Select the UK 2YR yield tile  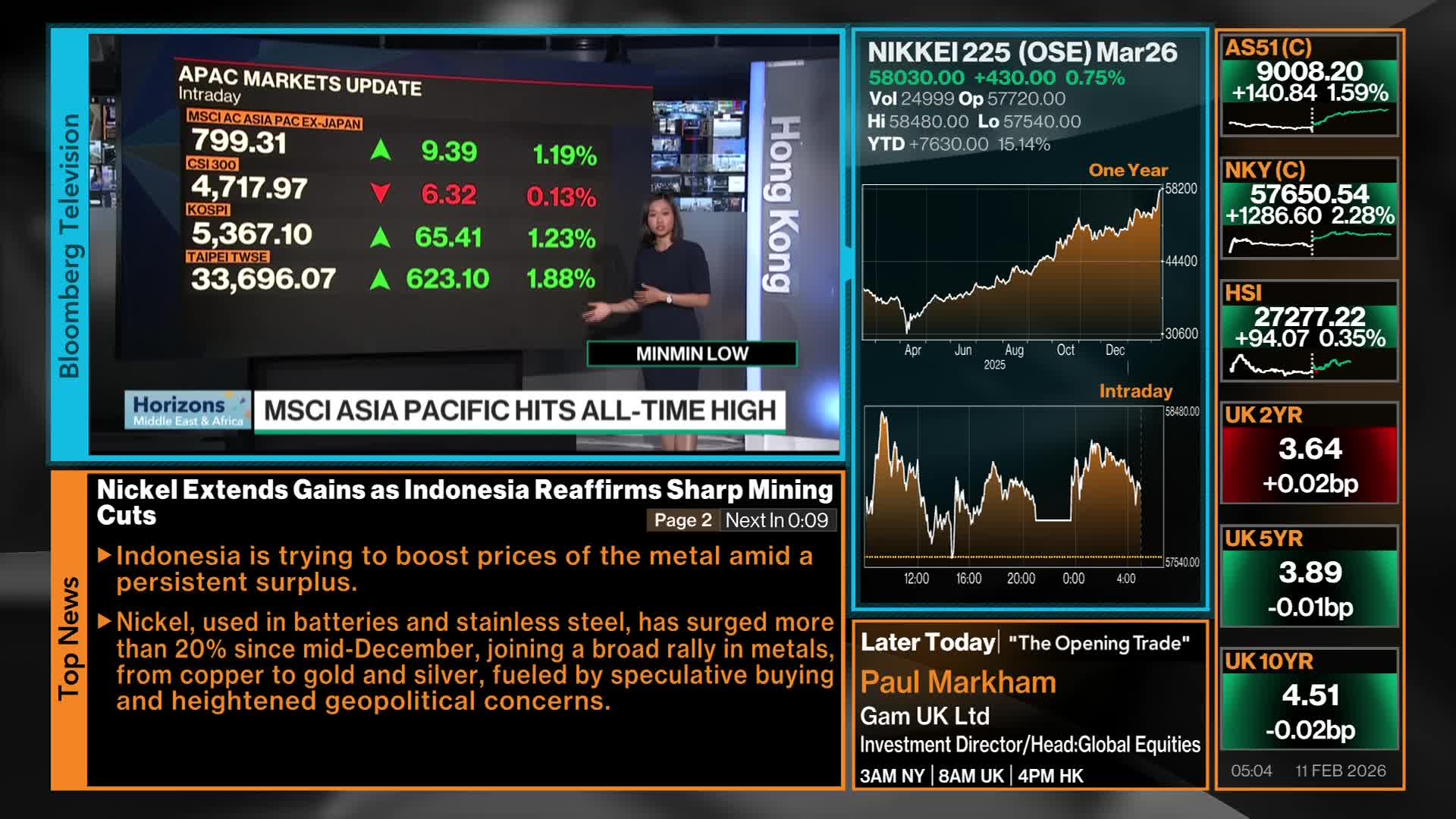click(1310, 453)
